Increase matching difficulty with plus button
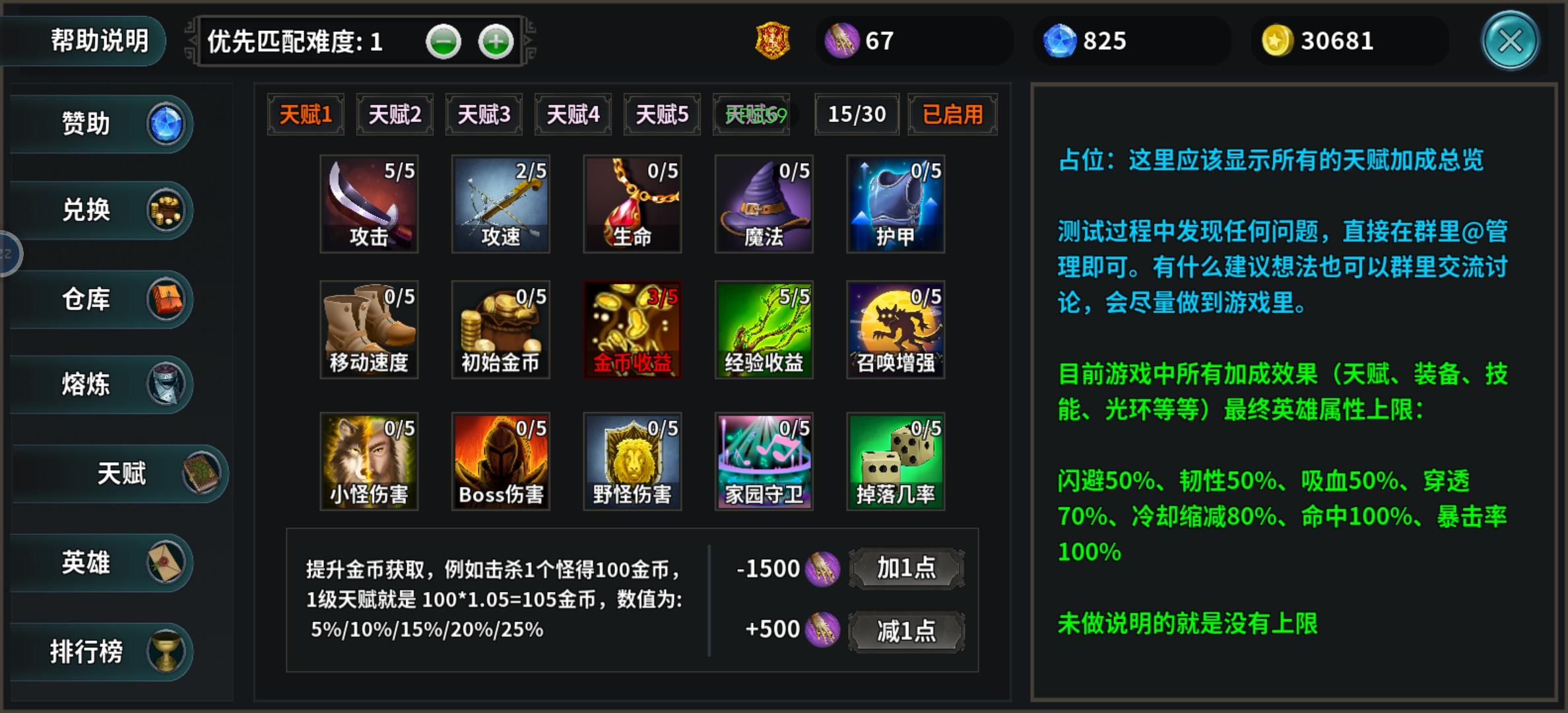Screen dimensions: 1568x713 [x=496, y=42]
